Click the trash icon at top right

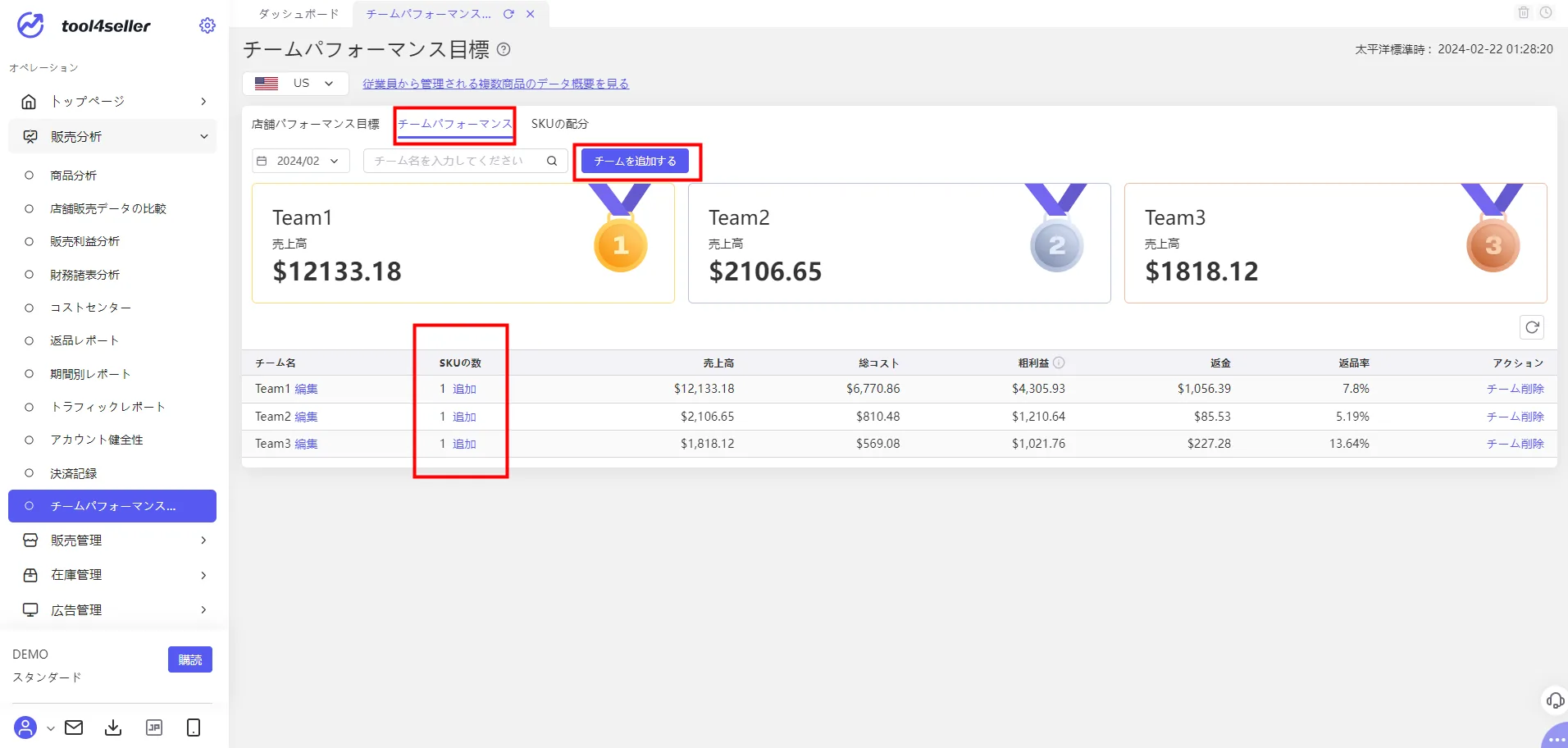click(x=1524, y=12)
